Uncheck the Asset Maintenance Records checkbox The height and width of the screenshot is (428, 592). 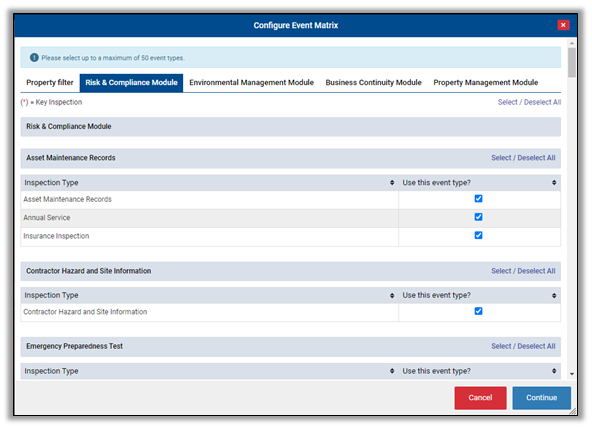[478, 199]
